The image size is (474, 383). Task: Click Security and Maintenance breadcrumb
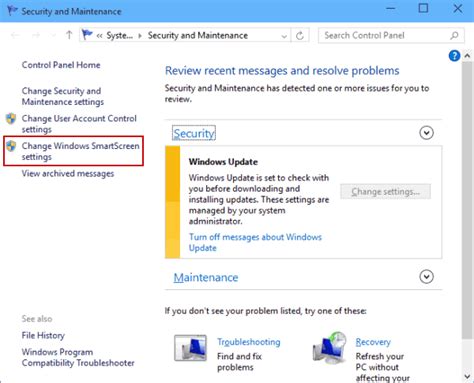coord(198,35)
